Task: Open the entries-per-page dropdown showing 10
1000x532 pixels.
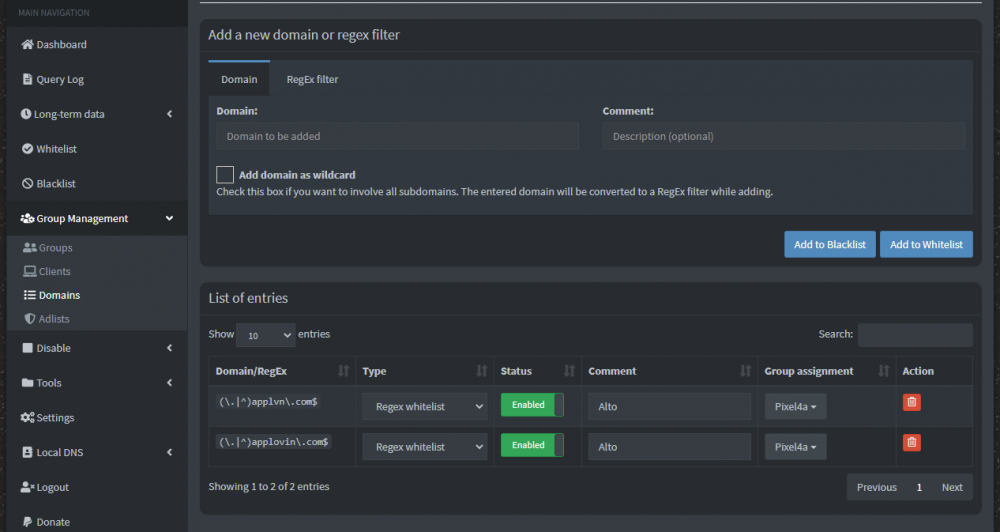Action: coord(265,335)
